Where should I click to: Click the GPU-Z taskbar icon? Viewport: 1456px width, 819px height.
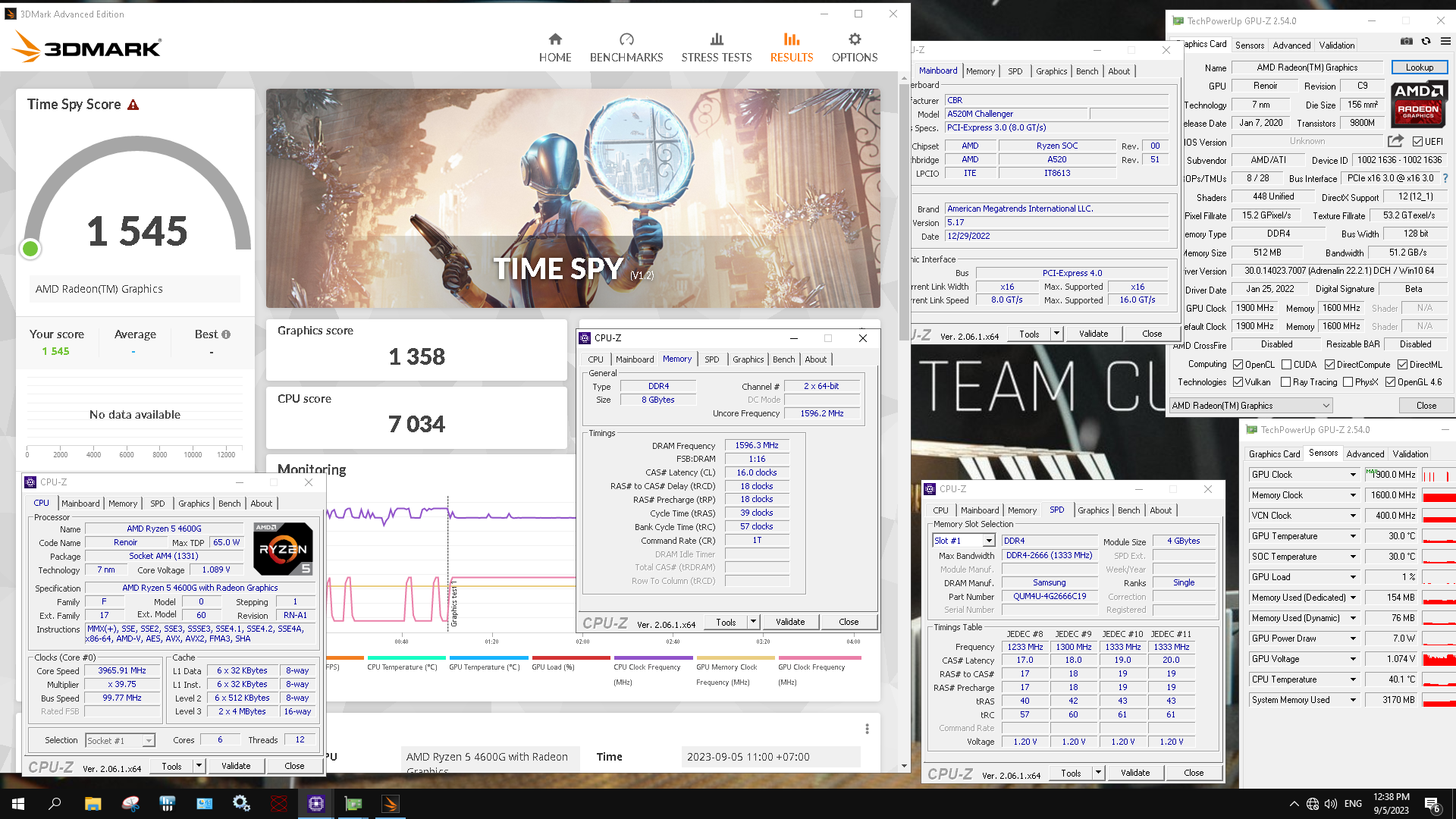coord(353,804)
